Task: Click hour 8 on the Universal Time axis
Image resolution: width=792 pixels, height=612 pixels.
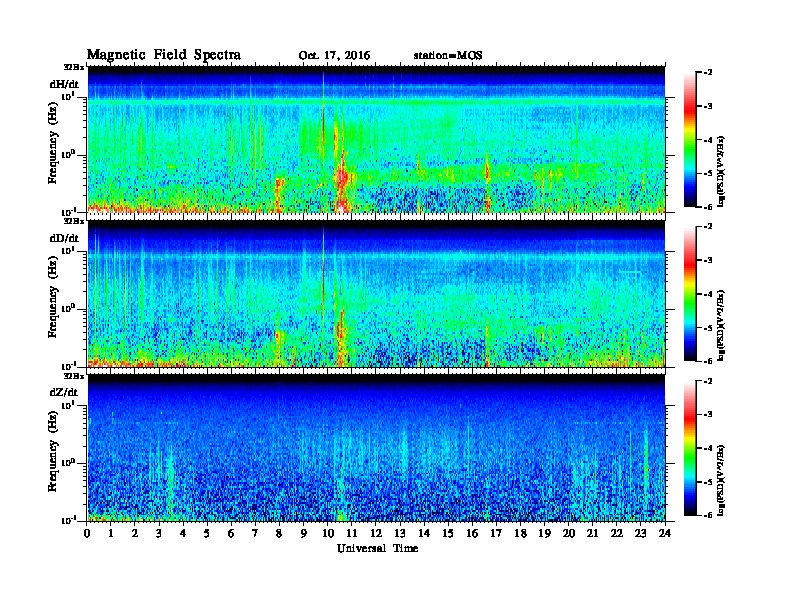Action: point(279,533)
